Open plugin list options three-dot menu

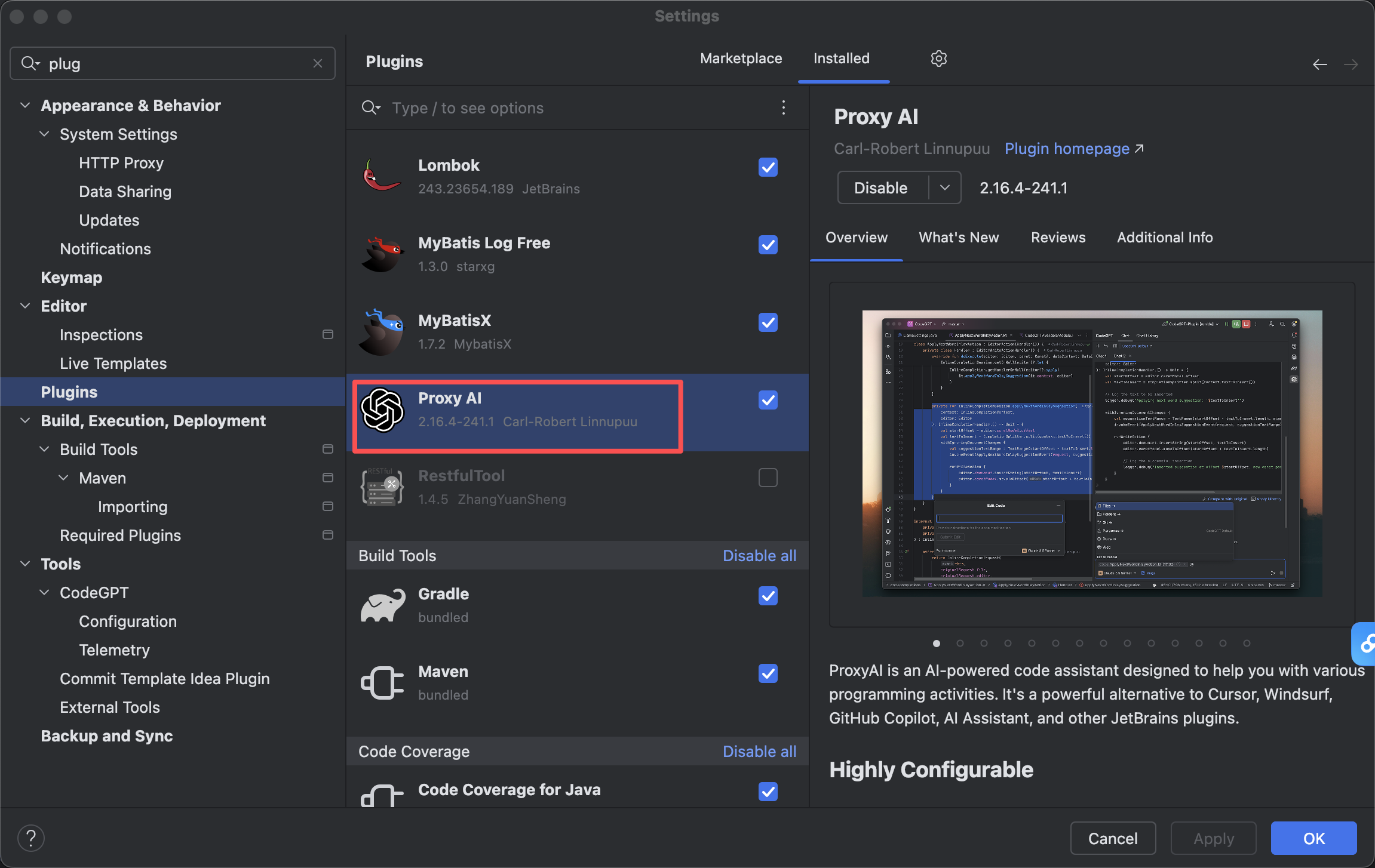tap(783, 107)
